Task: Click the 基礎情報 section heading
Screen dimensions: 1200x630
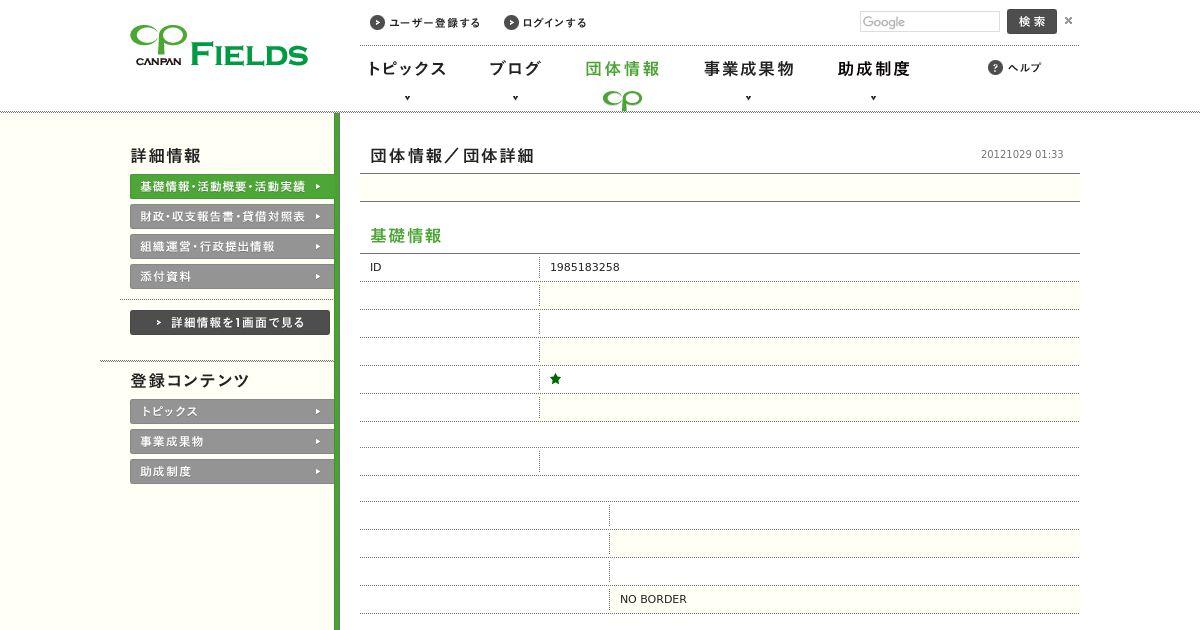Action: tap(406, 236)
